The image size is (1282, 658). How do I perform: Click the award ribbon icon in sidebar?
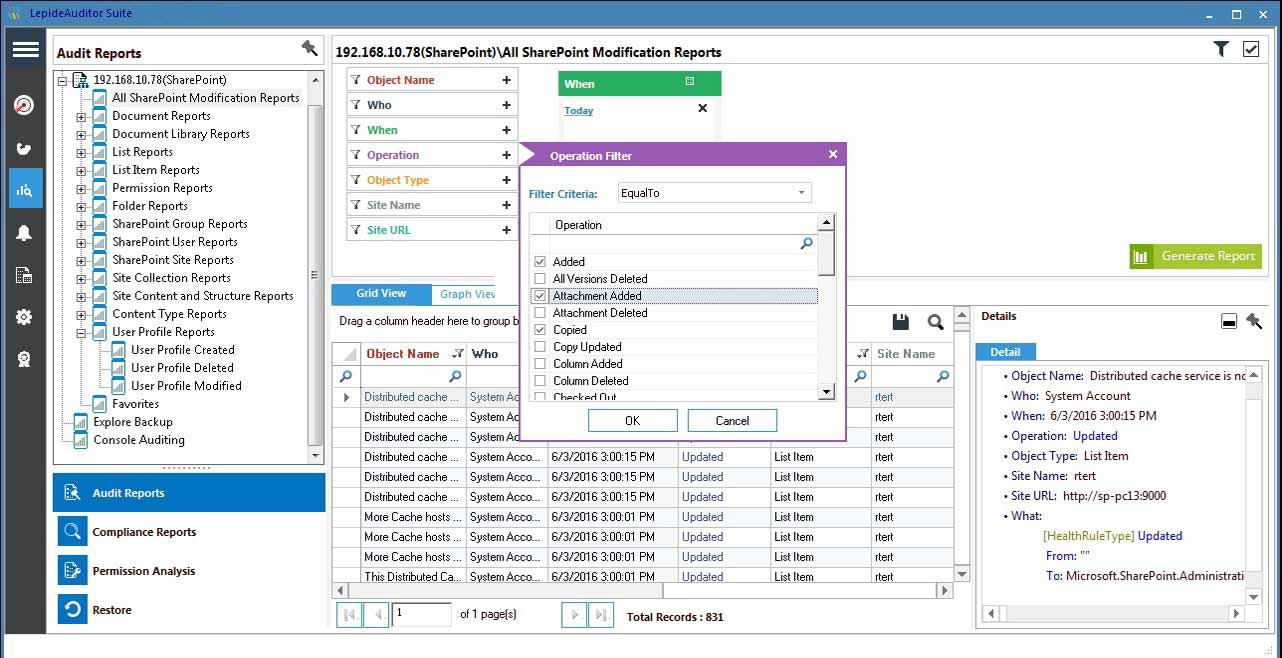point(25,359)
